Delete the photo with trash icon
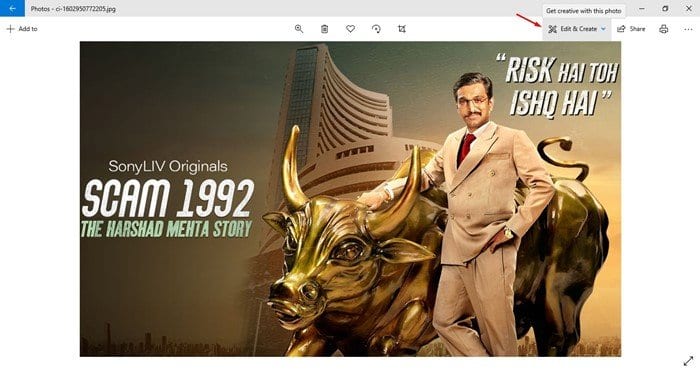 tap(325, 29)
